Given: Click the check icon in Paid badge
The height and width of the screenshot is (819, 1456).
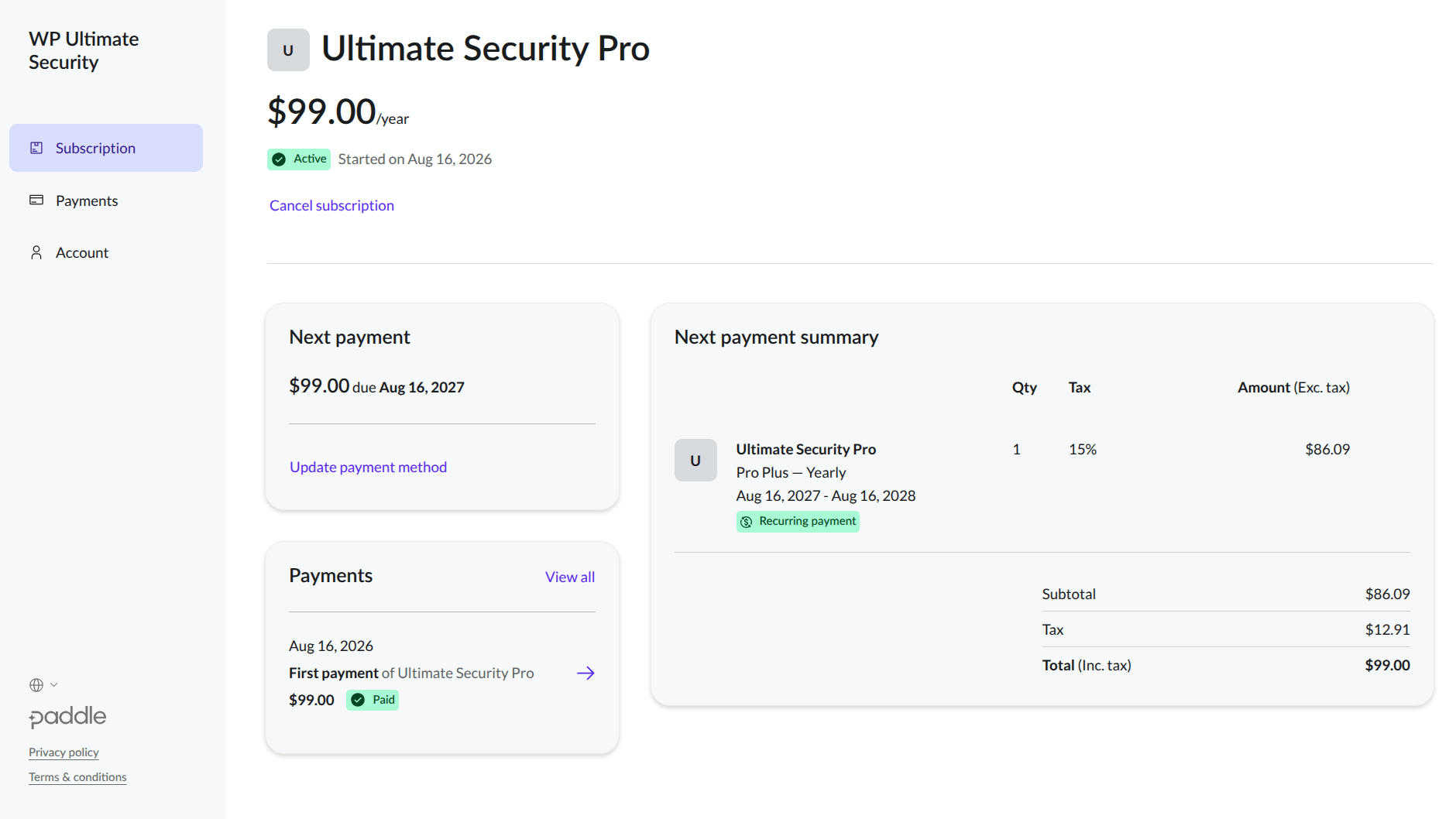Looking at the screenshot, I should 358,700.
